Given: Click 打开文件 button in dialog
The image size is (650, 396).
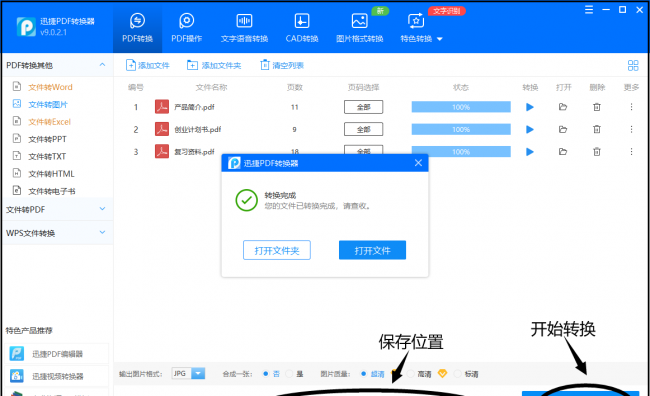Looking at the screenshot, I should pos(372,250).
